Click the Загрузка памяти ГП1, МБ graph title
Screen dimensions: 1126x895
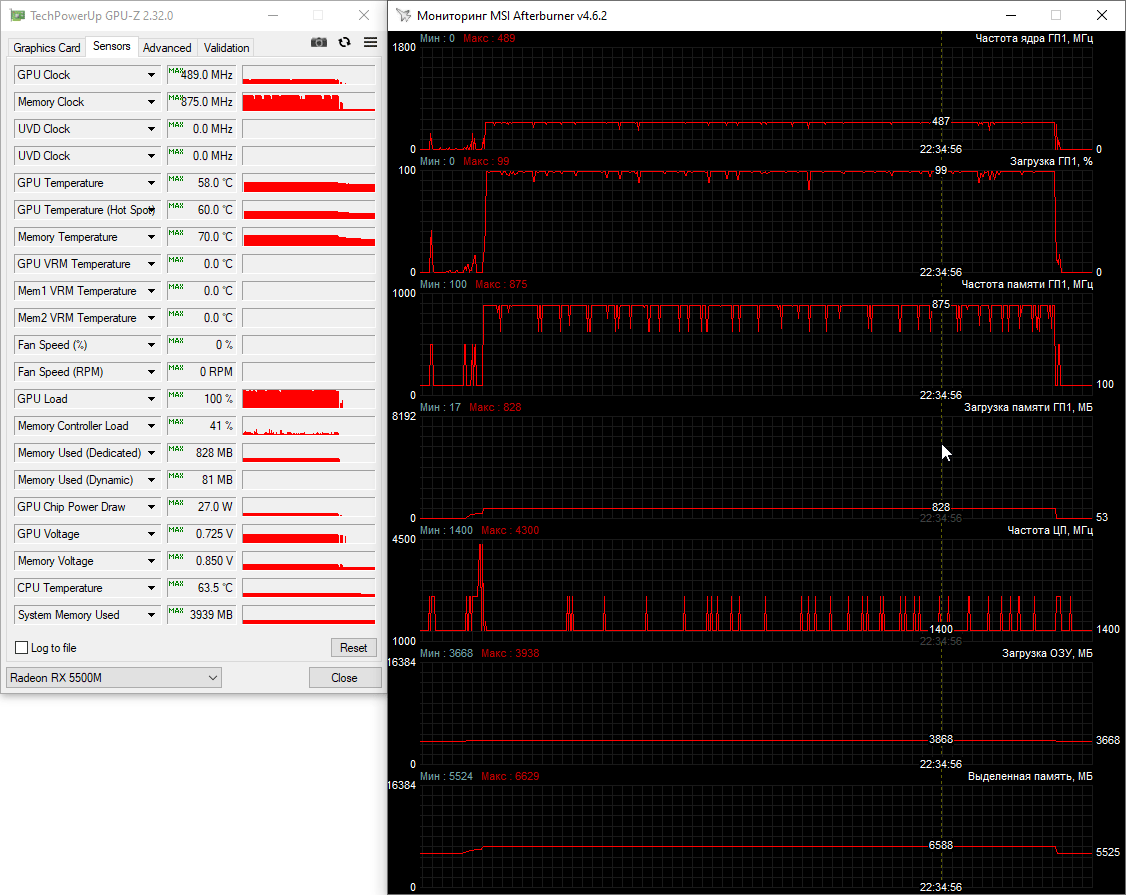[1028, 407]
